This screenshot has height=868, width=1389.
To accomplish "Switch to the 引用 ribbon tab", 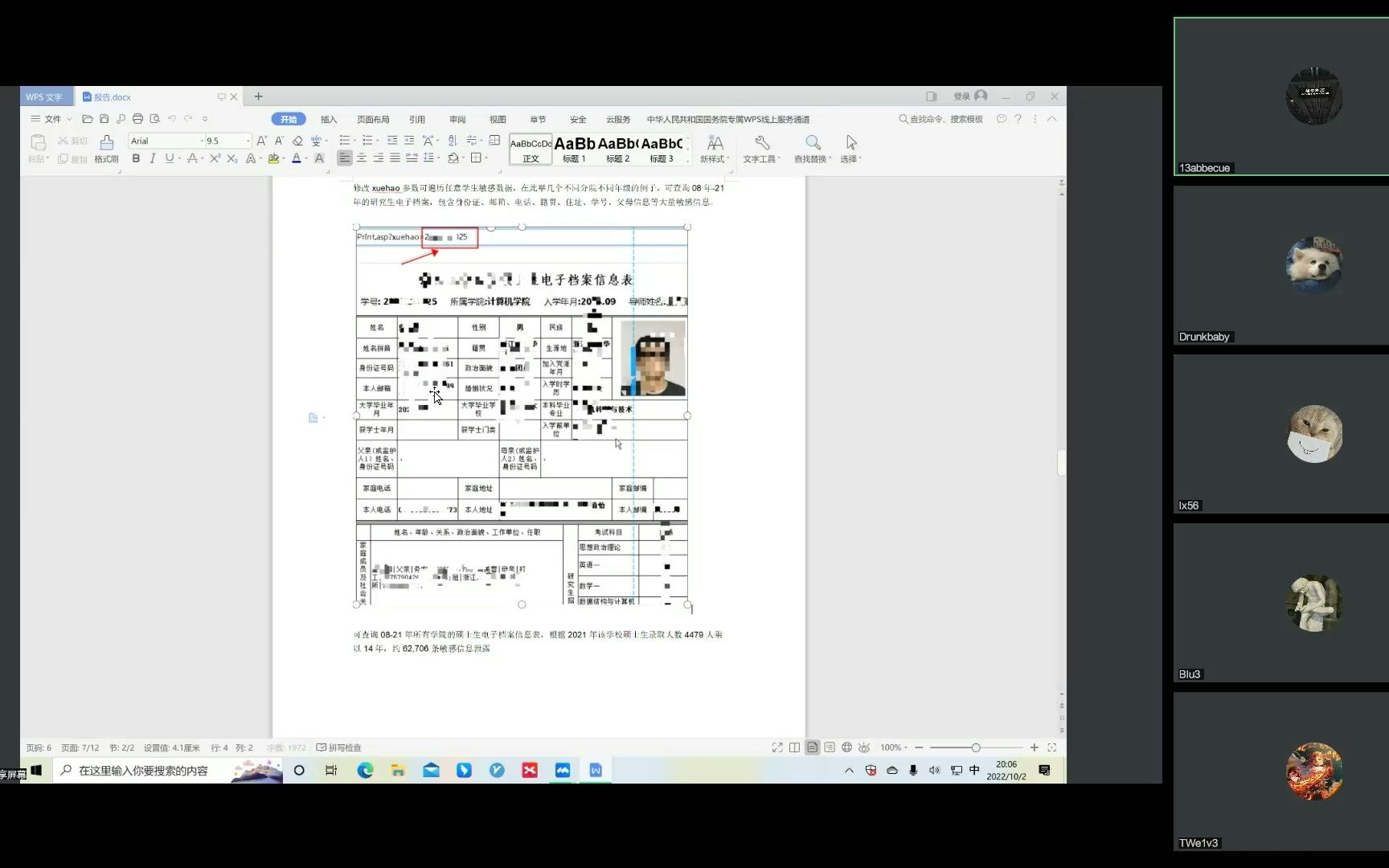I will point(417,119).
